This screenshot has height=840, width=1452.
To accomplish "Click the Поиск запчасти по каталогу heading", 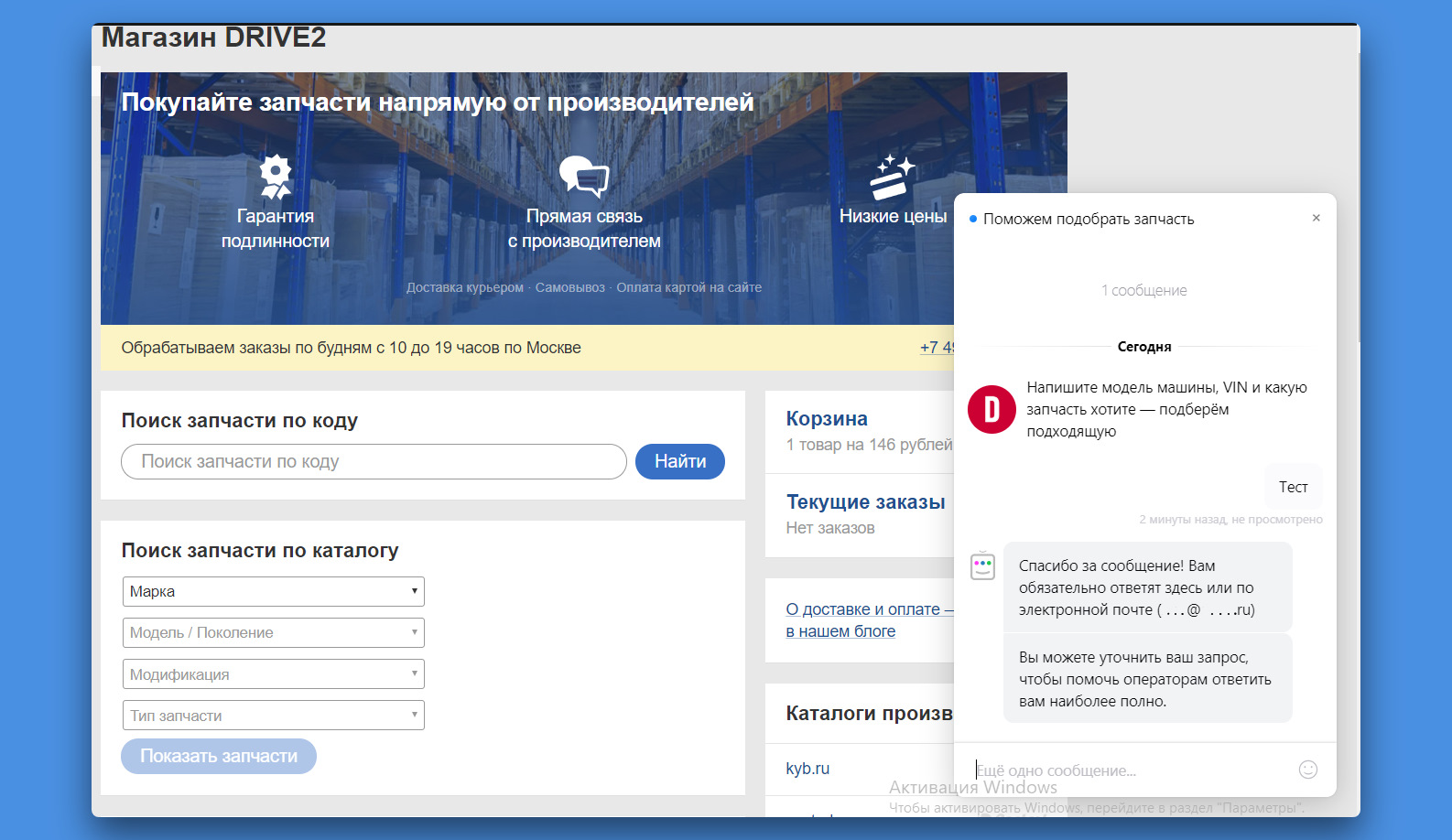I will coord(260,551).
